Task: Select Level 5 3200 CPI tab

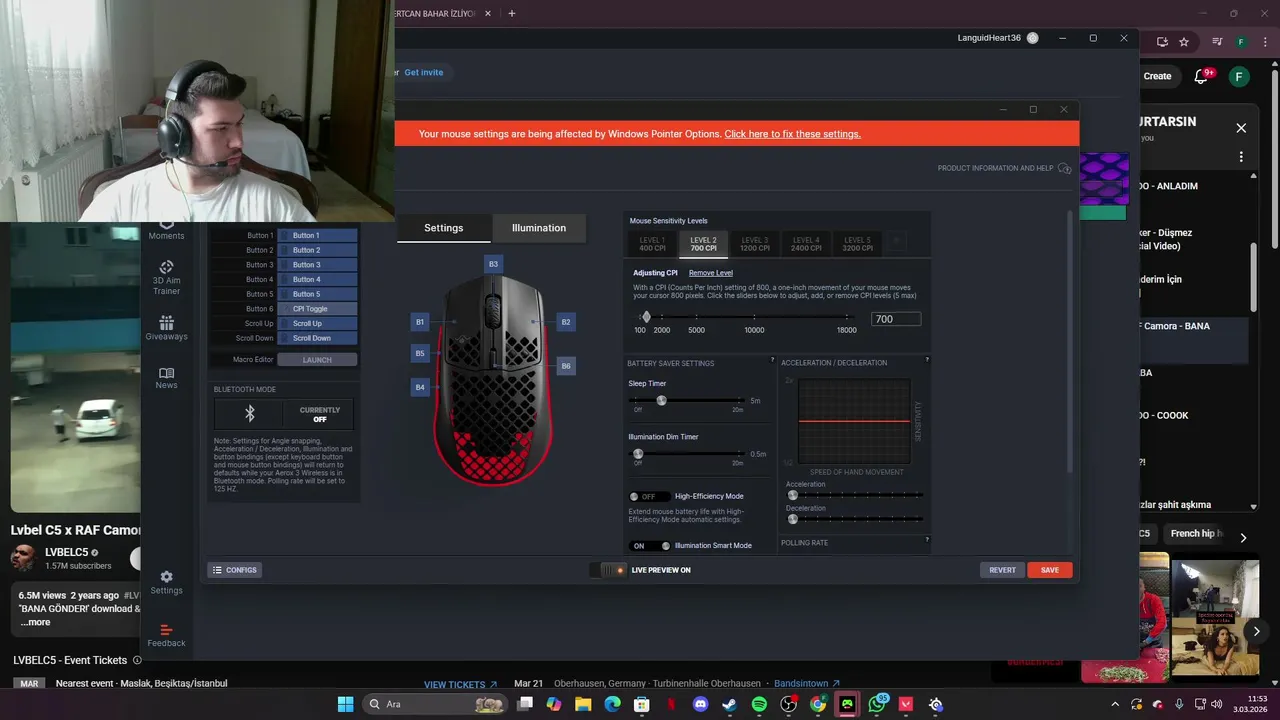Action: 857,243
